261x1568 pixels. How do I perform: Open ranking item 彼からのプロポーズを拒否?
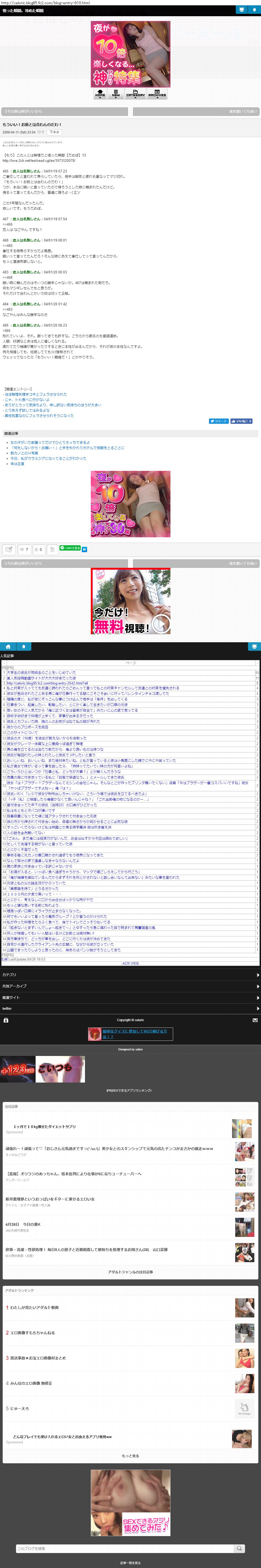(x=27, y=727)
